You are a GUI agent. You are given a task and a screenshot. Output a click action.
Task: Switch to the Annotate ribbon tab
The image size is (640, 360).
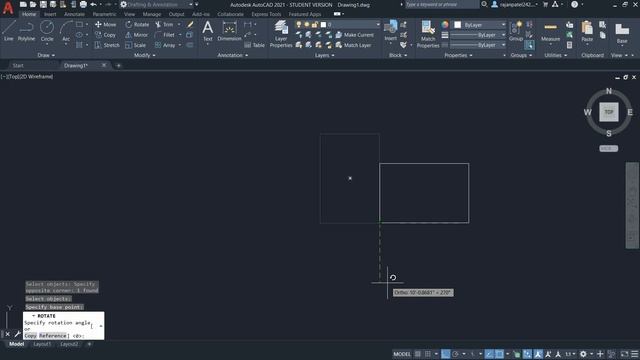[x=74, y=14]
